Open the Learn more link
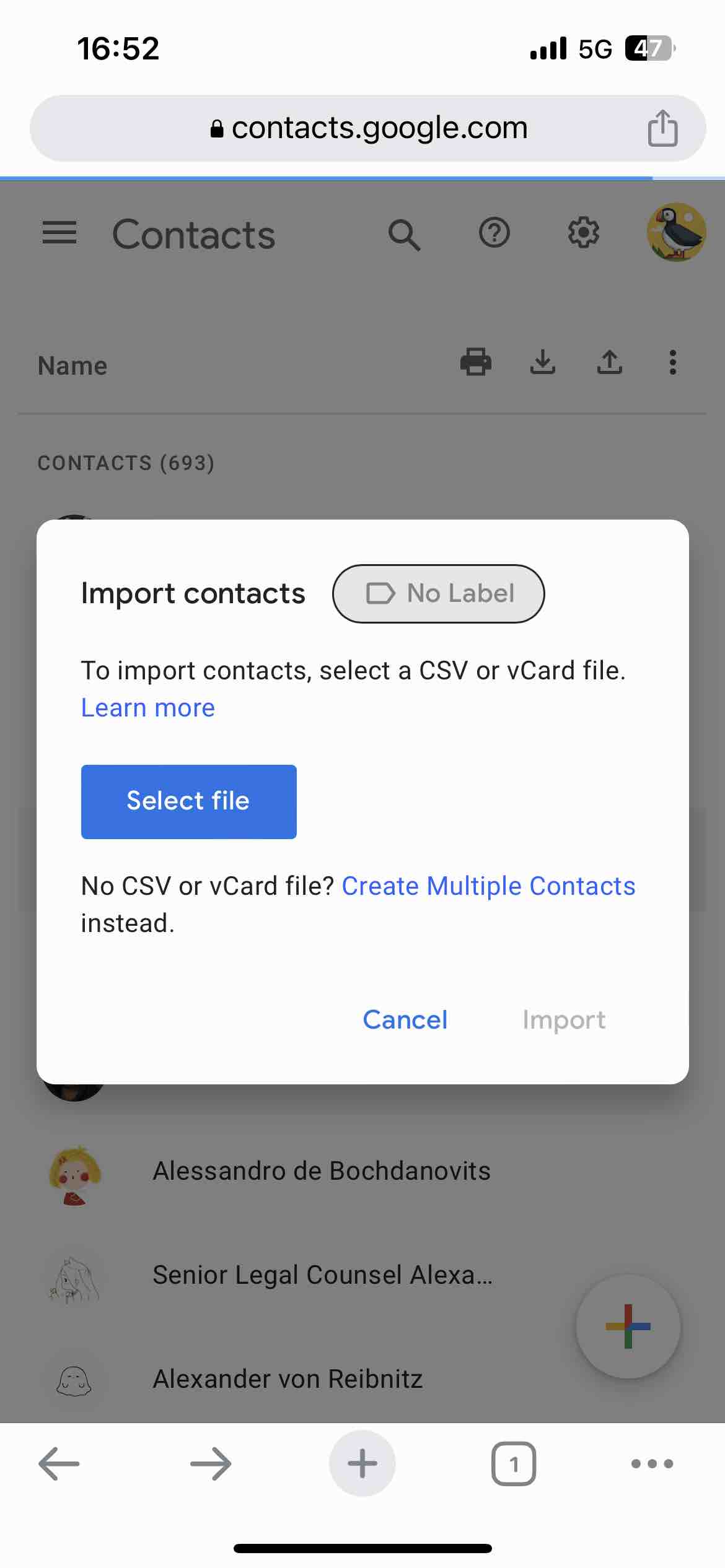The width and height of the screenshot is (725, 1568). [147, 707]
